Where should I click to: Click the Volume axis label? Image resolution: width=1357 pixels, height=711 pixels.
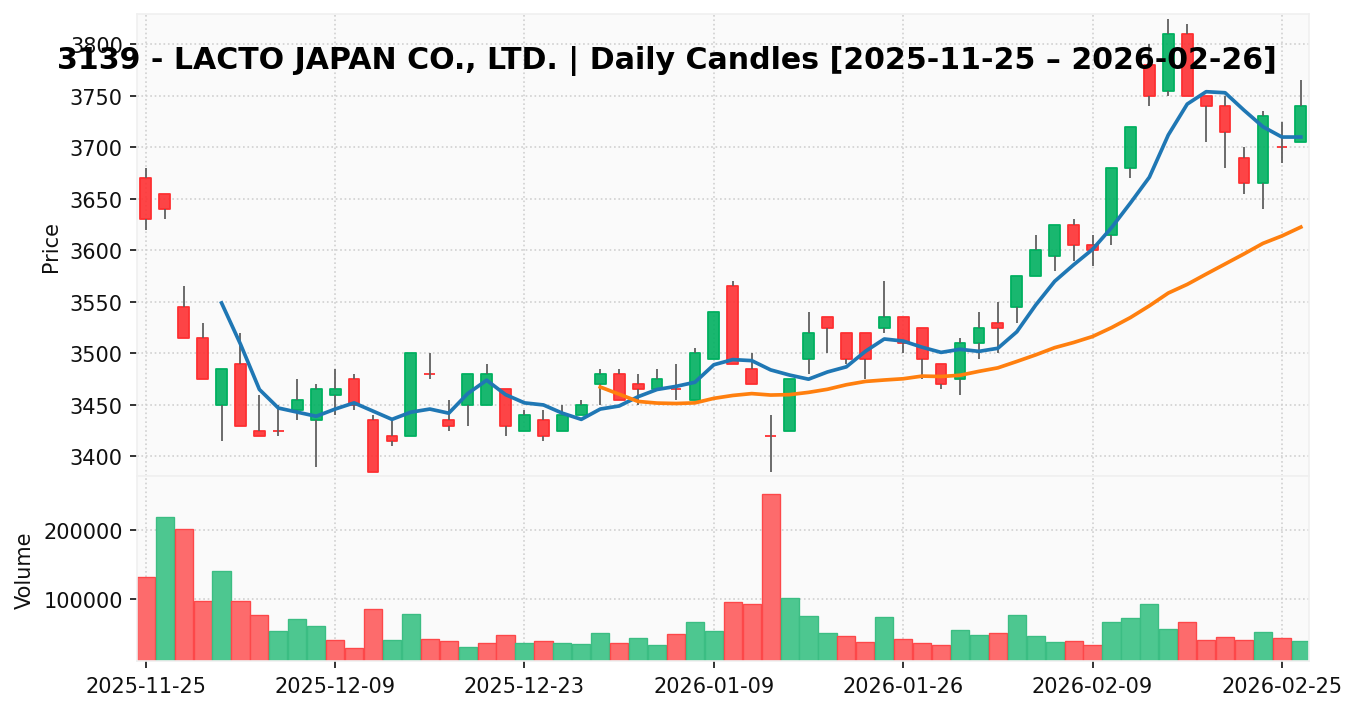coord(24,570)
